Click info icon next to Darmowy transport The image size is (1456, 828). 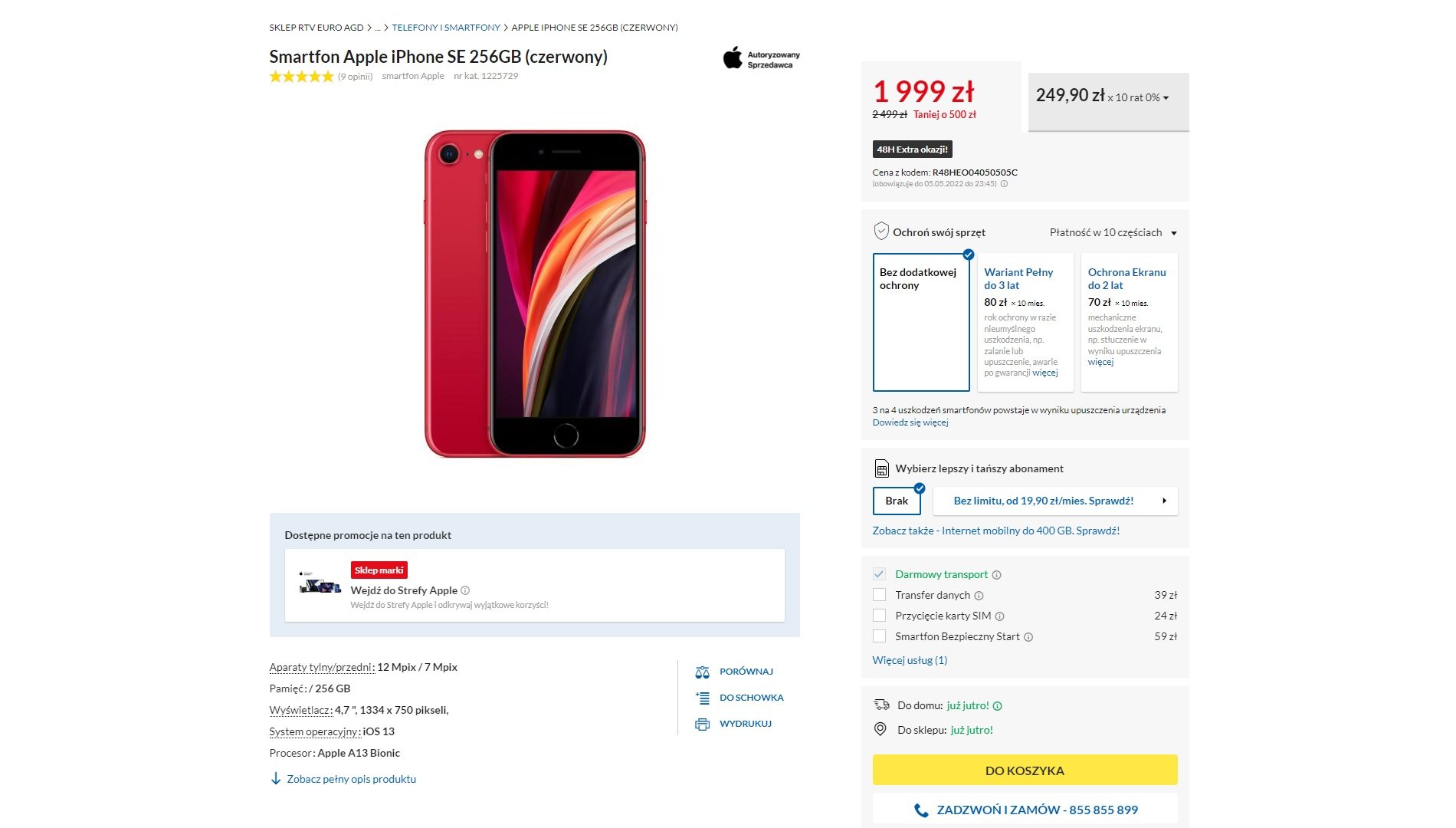(x=996, y=575)
